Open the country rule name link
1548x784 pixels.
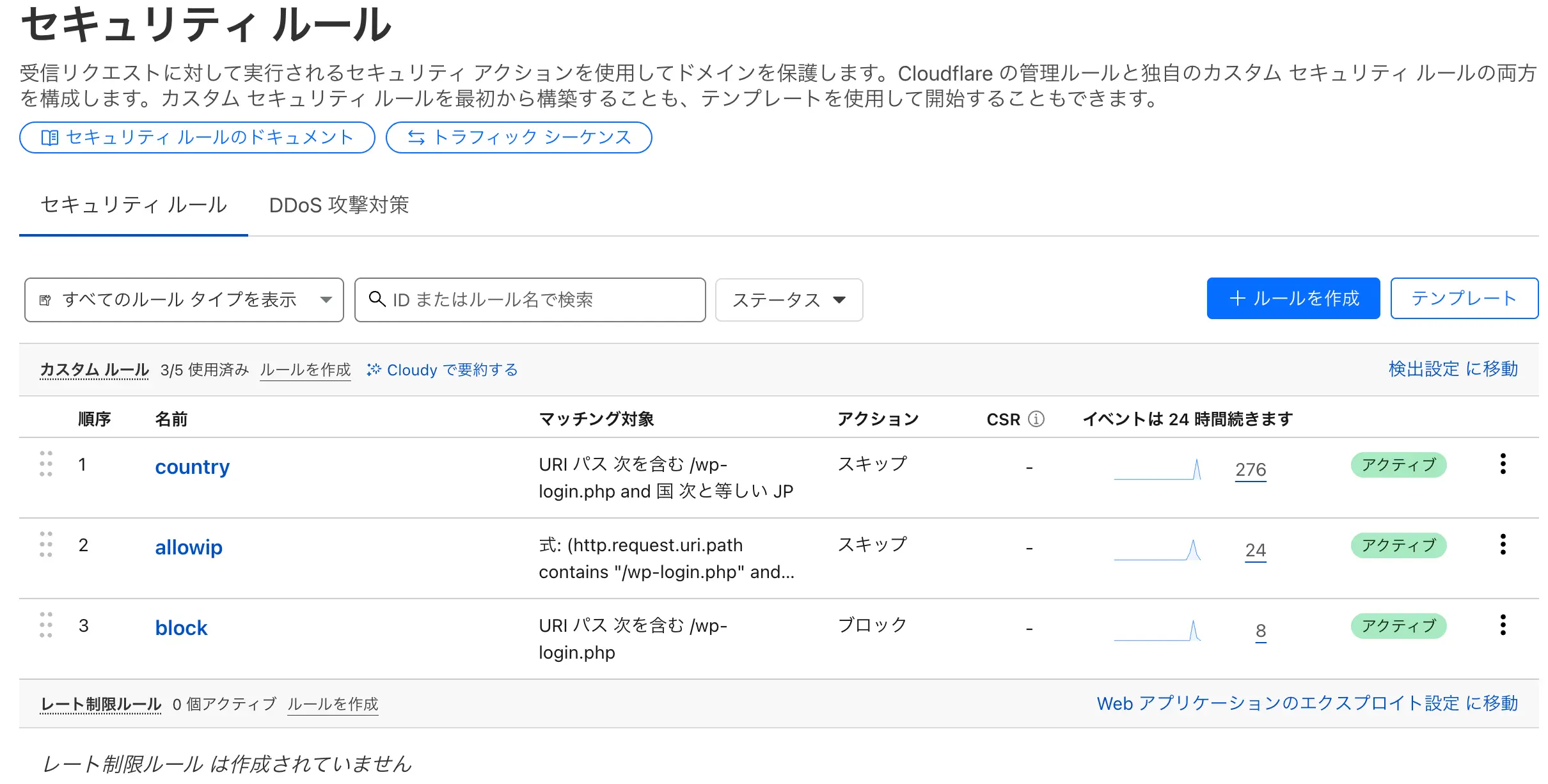[192, 467]
